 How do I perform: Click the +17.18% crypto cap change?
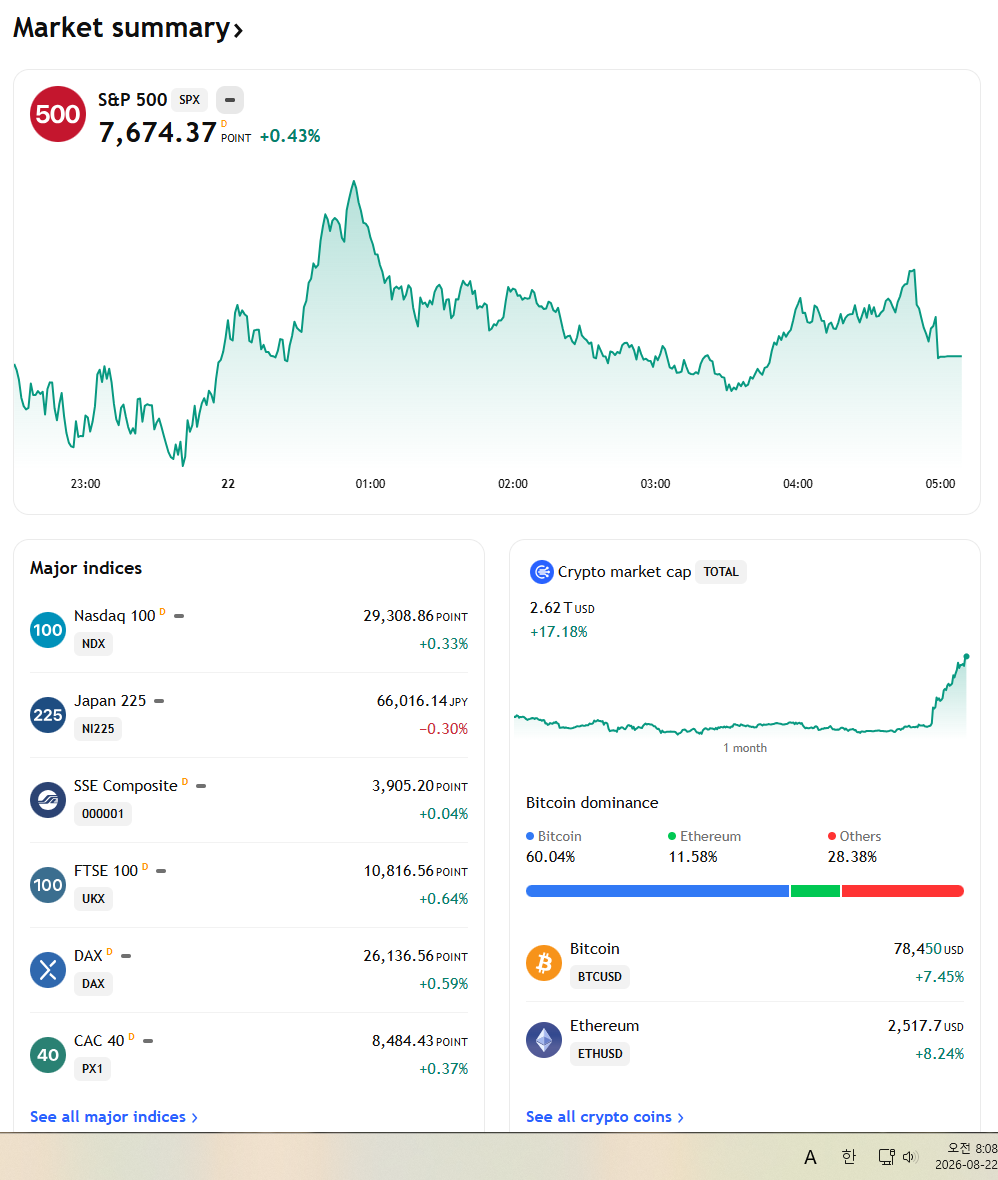(558, 632)
